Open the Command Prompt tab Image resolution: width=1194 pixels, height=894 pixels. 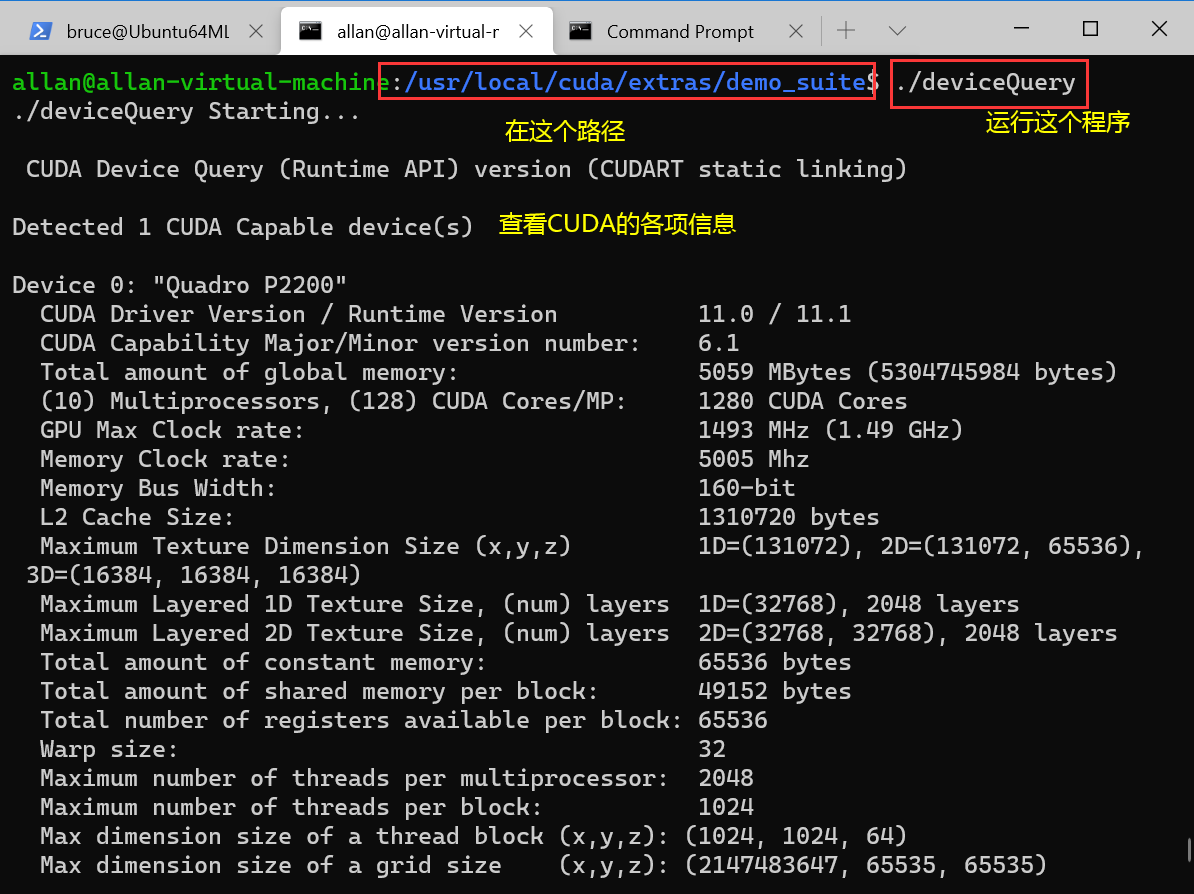(x=679, y=31)
